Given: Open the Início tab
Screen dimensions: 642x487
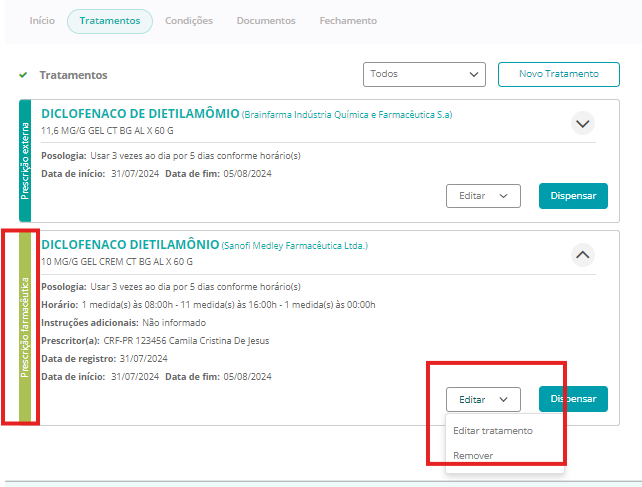Looking at the screenshot, I should (42, 21).
